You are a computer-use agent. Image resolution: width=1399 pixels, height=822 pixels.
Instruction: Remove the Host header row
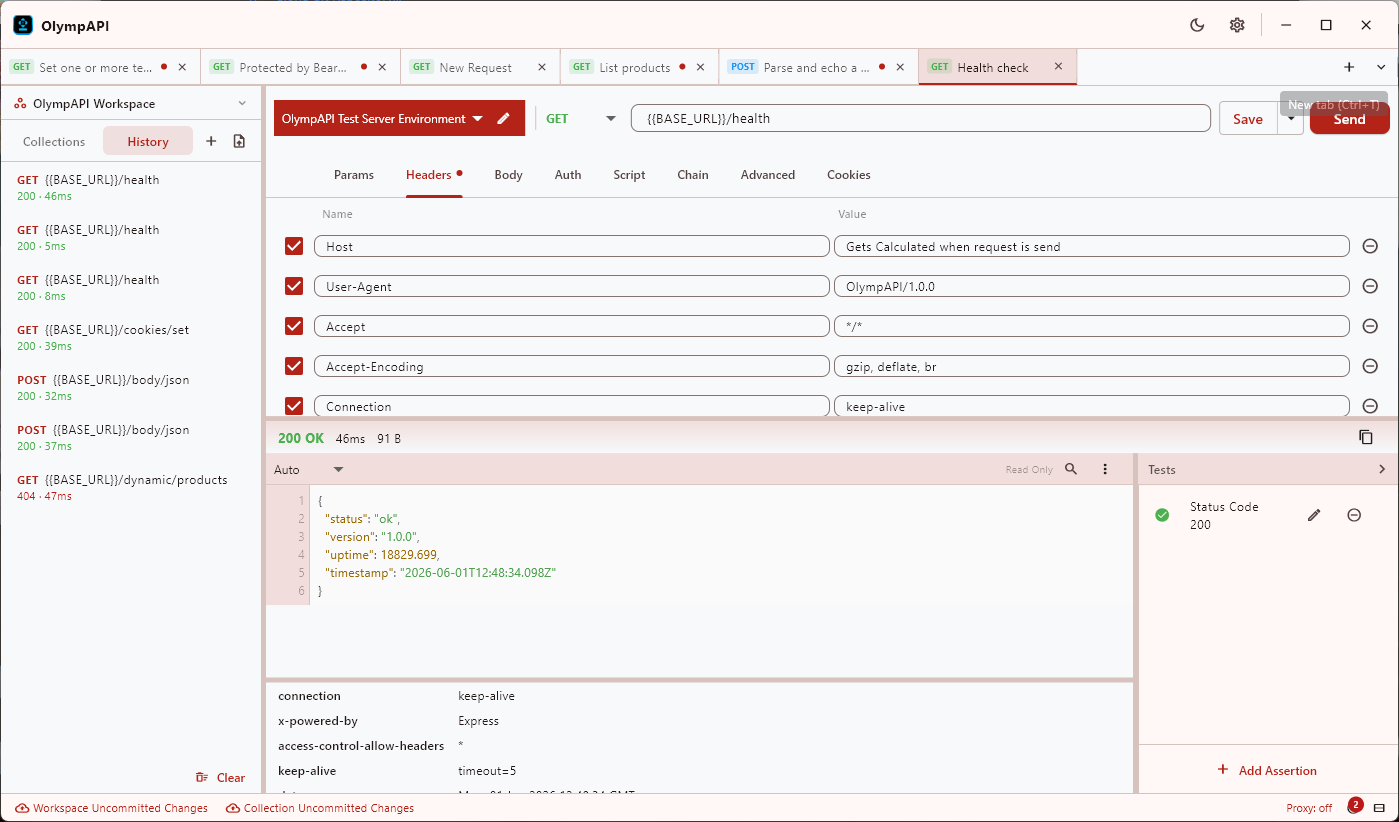coord(1370,246)
